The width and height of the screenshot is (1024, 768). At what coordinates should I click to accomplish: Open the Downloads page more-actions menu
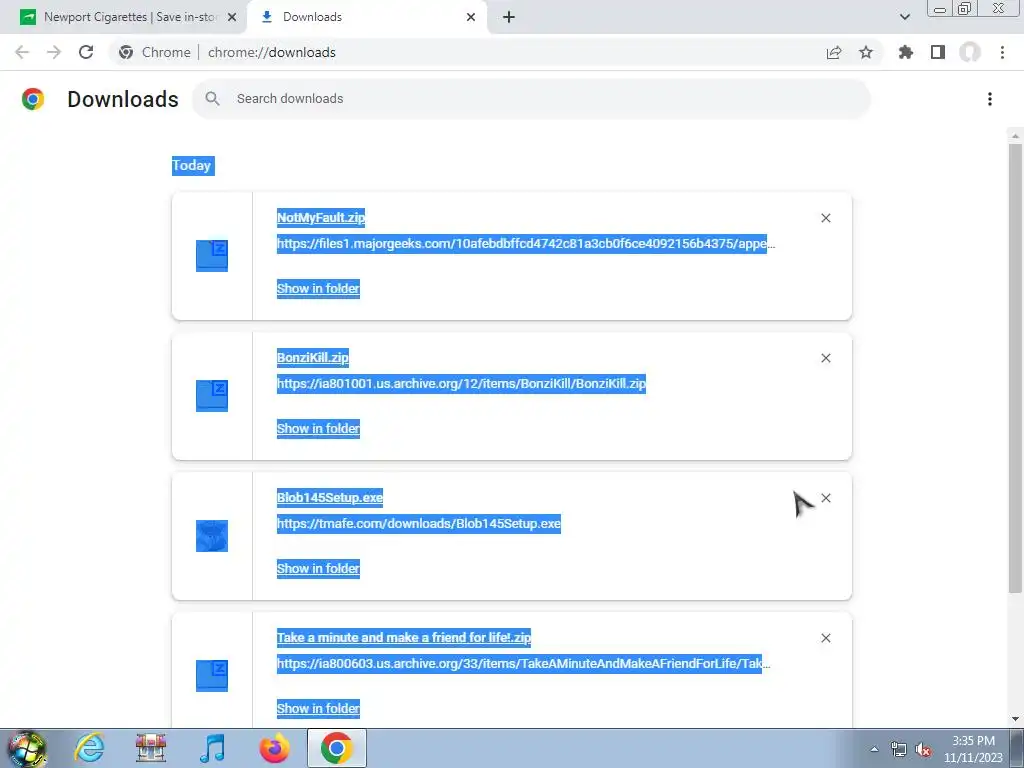click(990, 99)
